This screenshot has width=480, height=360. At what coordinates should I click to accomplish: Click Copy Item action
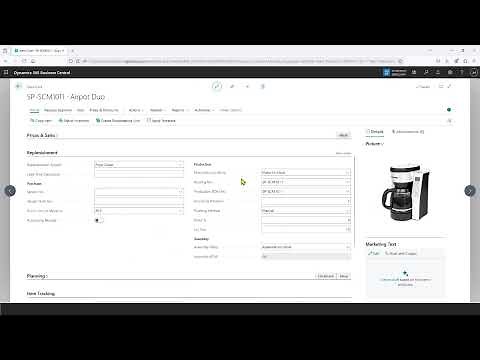tap(41, 121)
